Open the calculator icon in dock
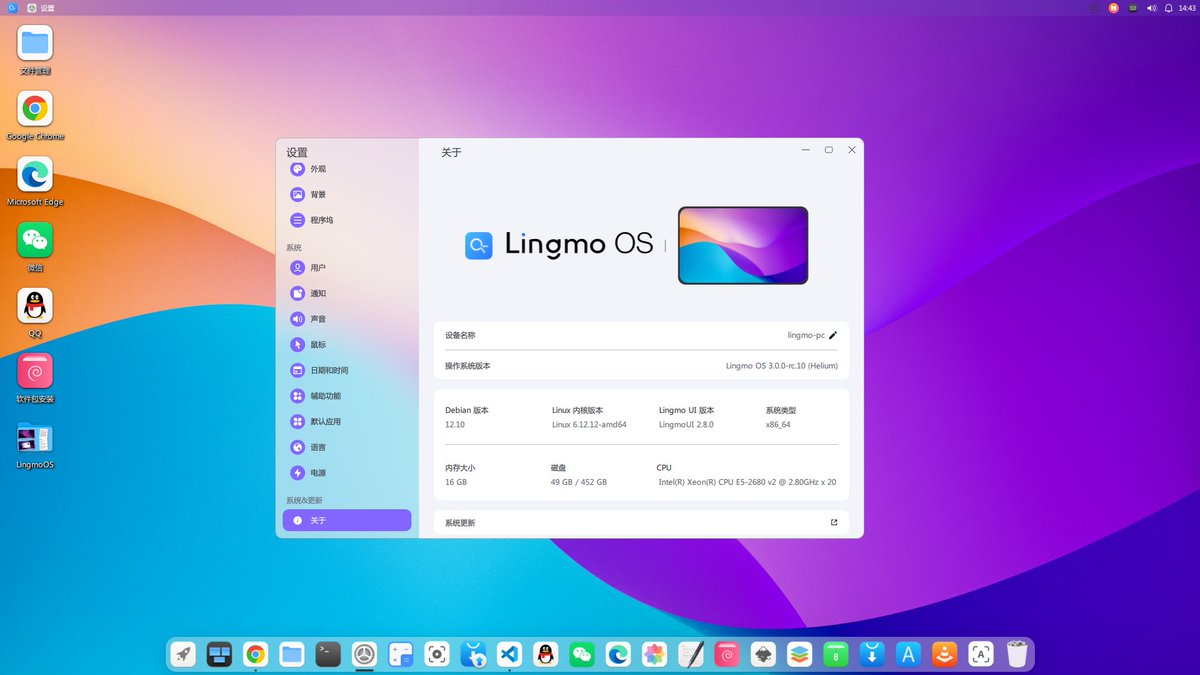The height and width of the screenshot is (675, 1200). (401, 655)
